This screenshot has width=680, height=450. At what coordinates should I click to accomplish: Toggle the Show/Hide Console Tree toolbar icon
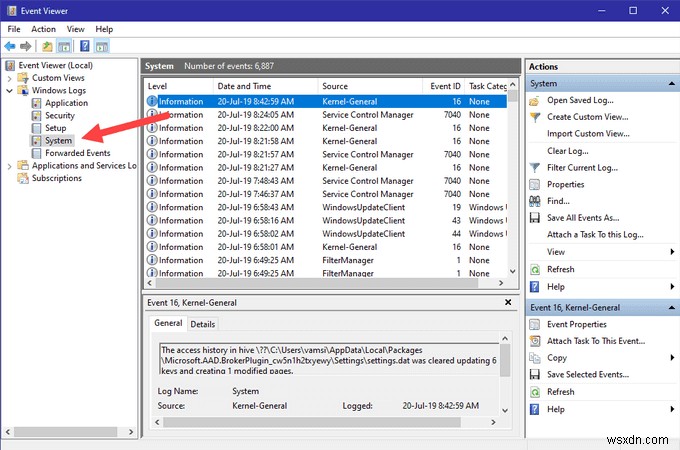point(64,46)
